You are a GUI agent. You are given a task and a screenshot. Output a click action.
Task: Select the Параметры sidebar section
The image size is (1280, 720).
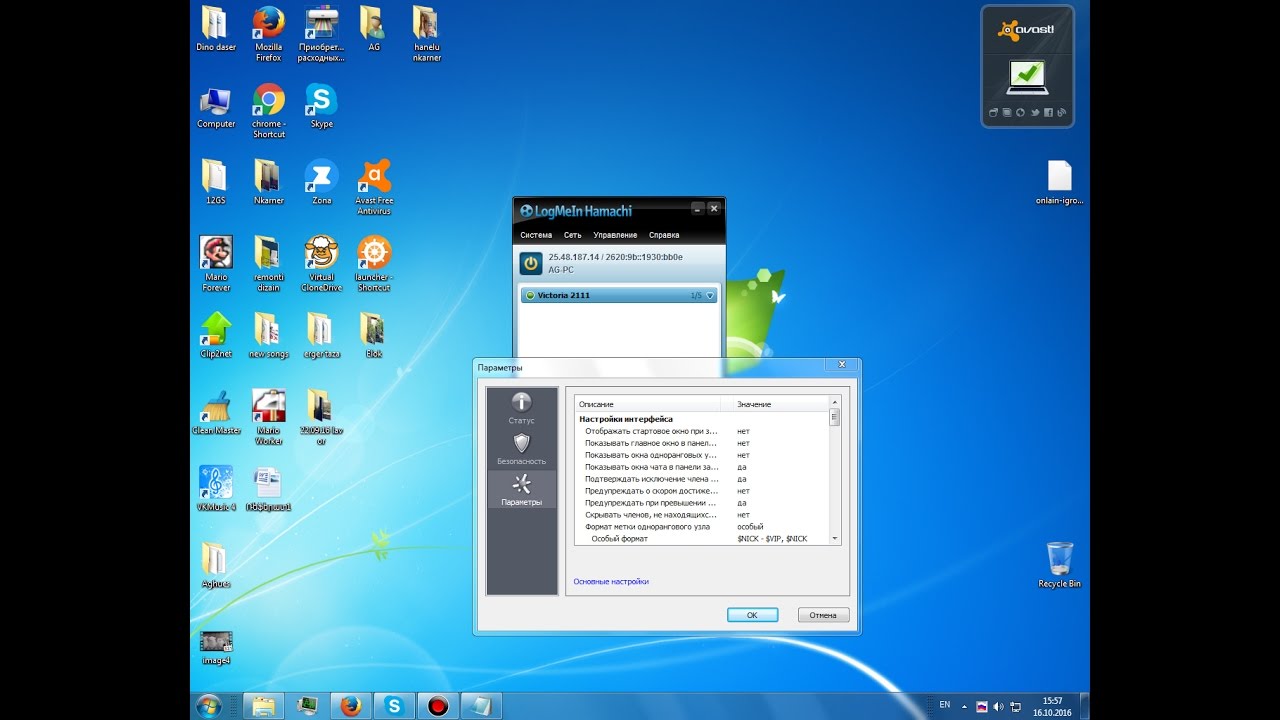pos(521,489)
